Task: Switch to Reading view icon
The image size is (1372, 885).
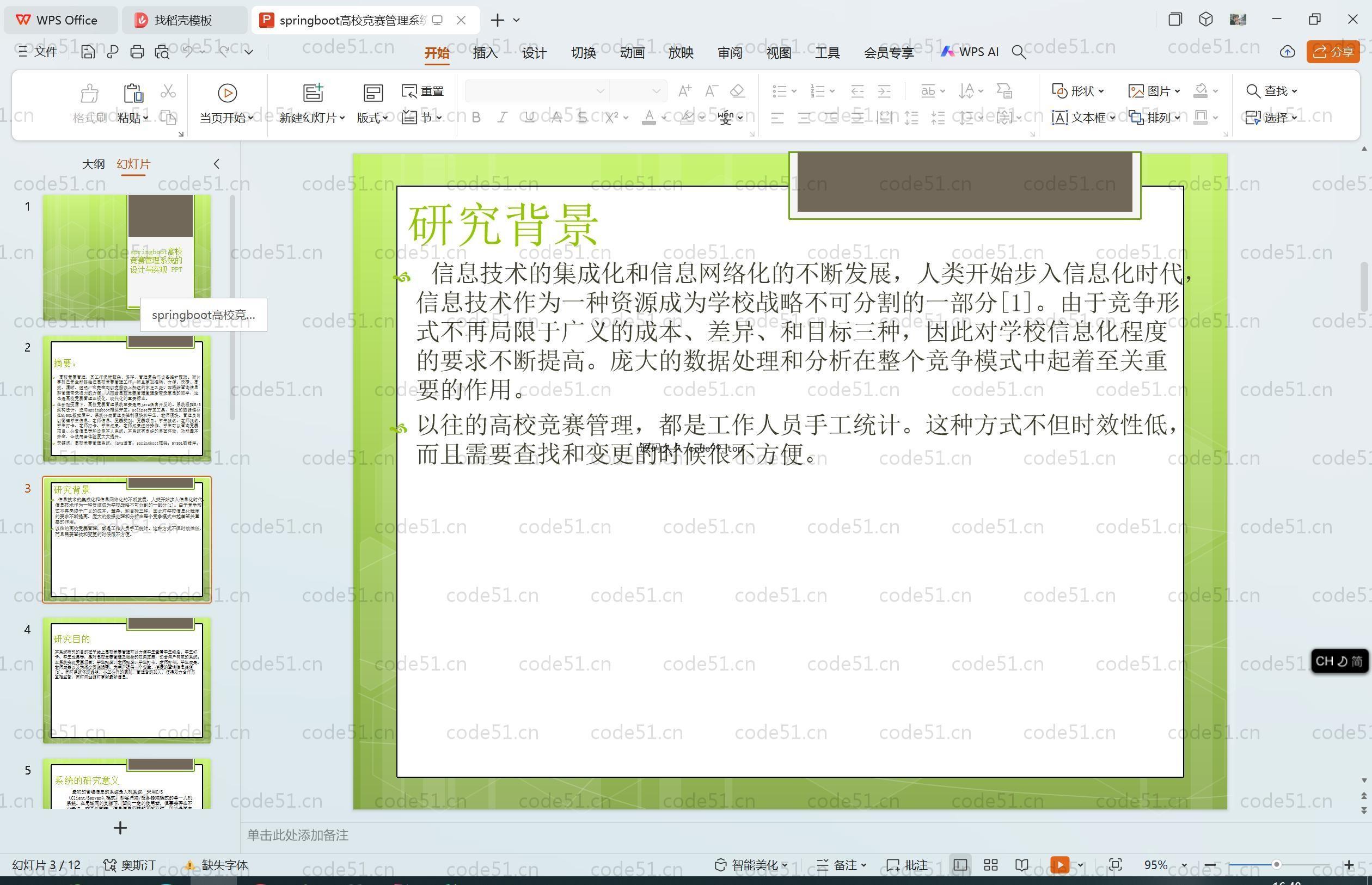Action: click(x=1022, y=865)
